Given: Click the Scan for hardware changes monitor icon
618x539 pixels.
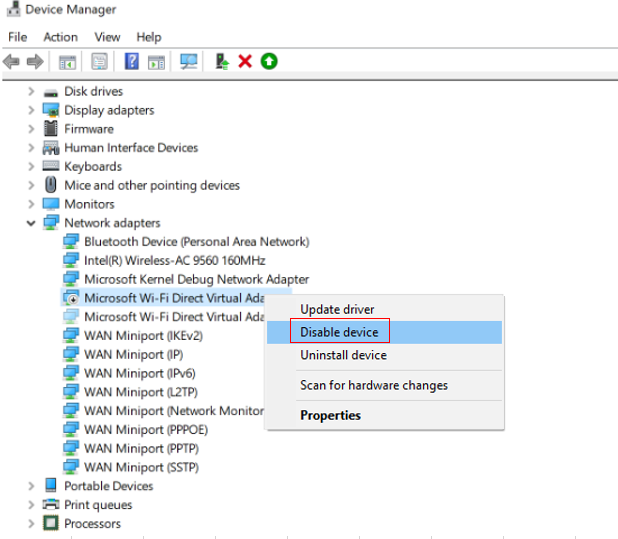Looking at the screenshot, I should coord(188,62).
